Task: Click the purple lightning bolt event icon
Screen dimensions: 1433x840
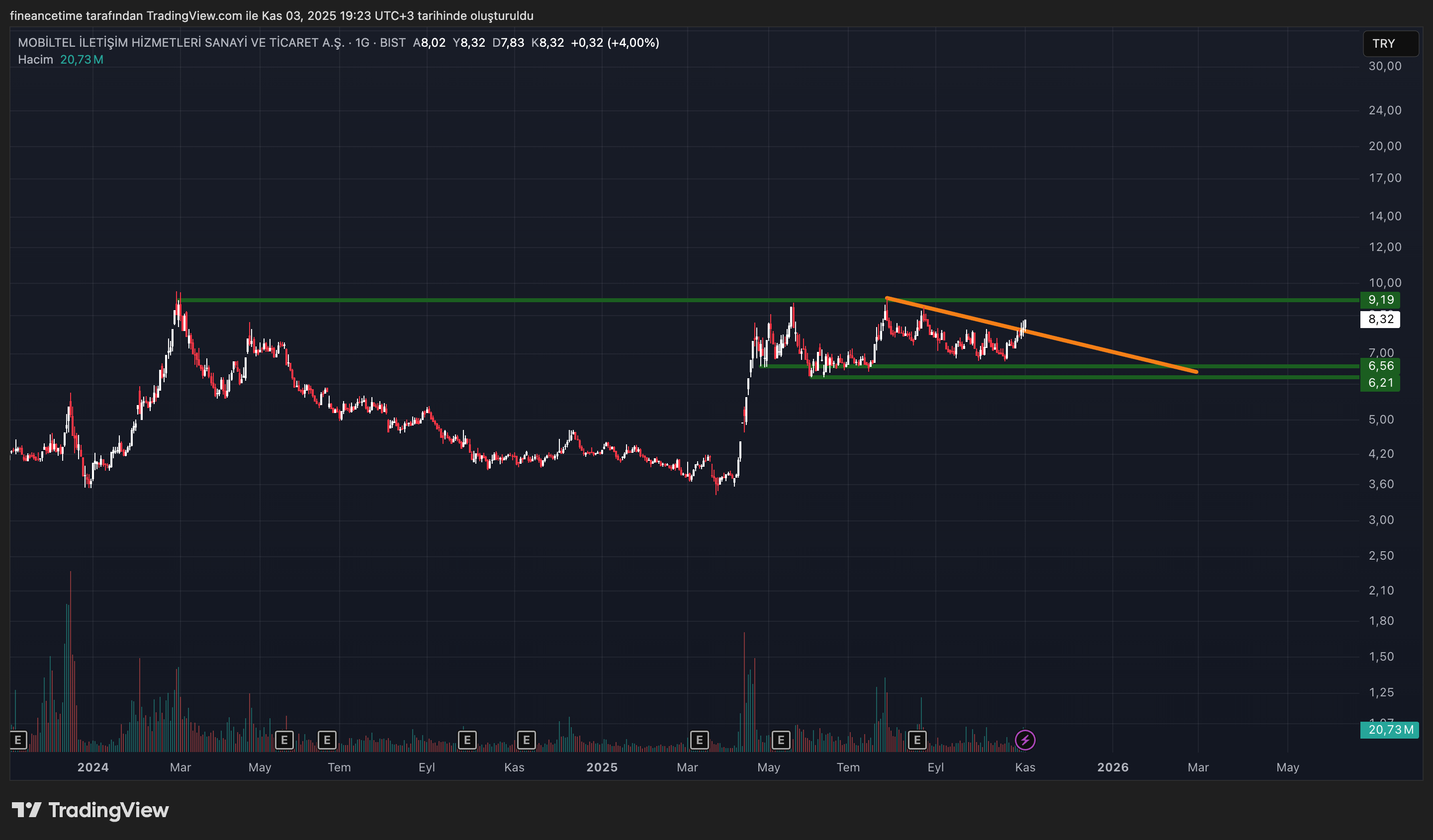Action: coord(1025,740)
